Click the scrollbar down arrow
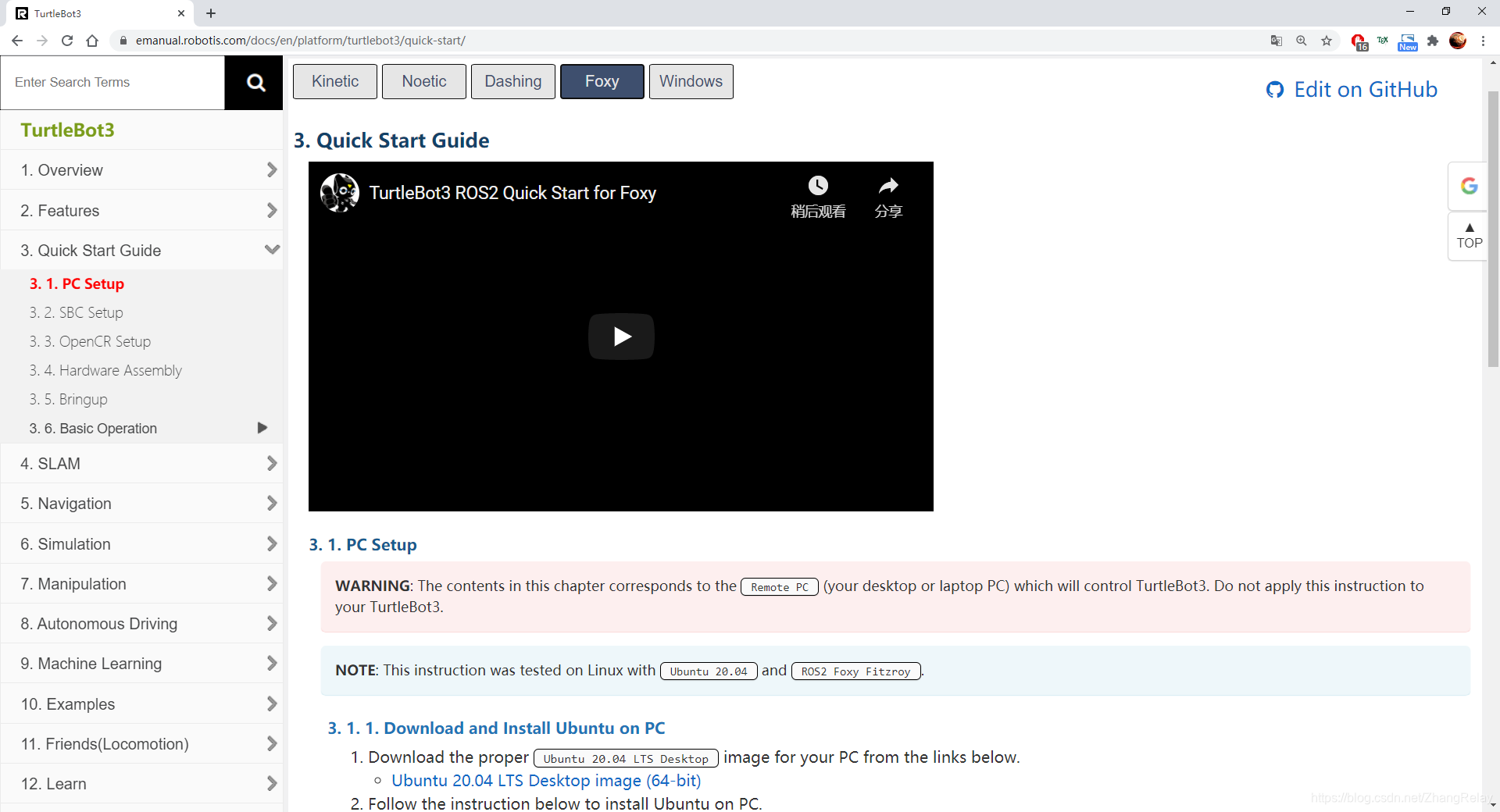The width and height of the screenshot is (1500, 812). tap(1493, 804)
